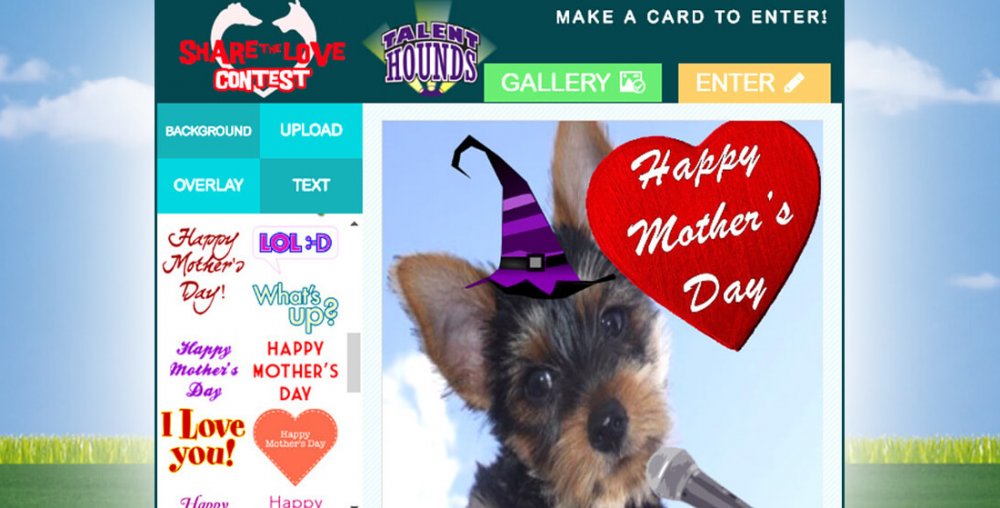Click the orange Enter button

tap(754, 83)
